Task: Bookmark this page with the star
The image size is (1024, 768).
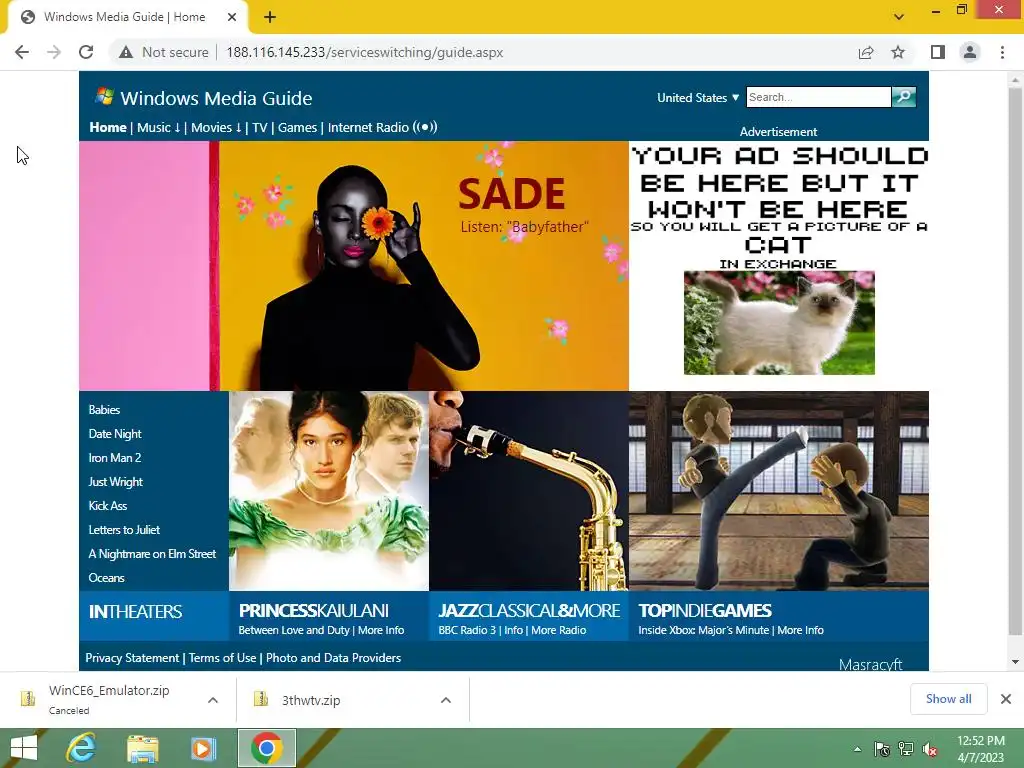Action: click(898, 52)
